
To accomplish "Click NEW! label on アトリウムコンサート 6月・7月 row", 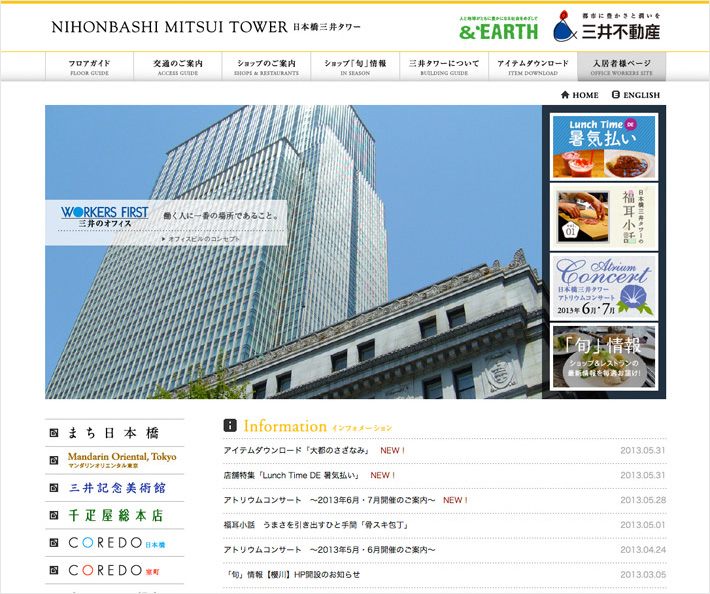I will coord(455,500).
